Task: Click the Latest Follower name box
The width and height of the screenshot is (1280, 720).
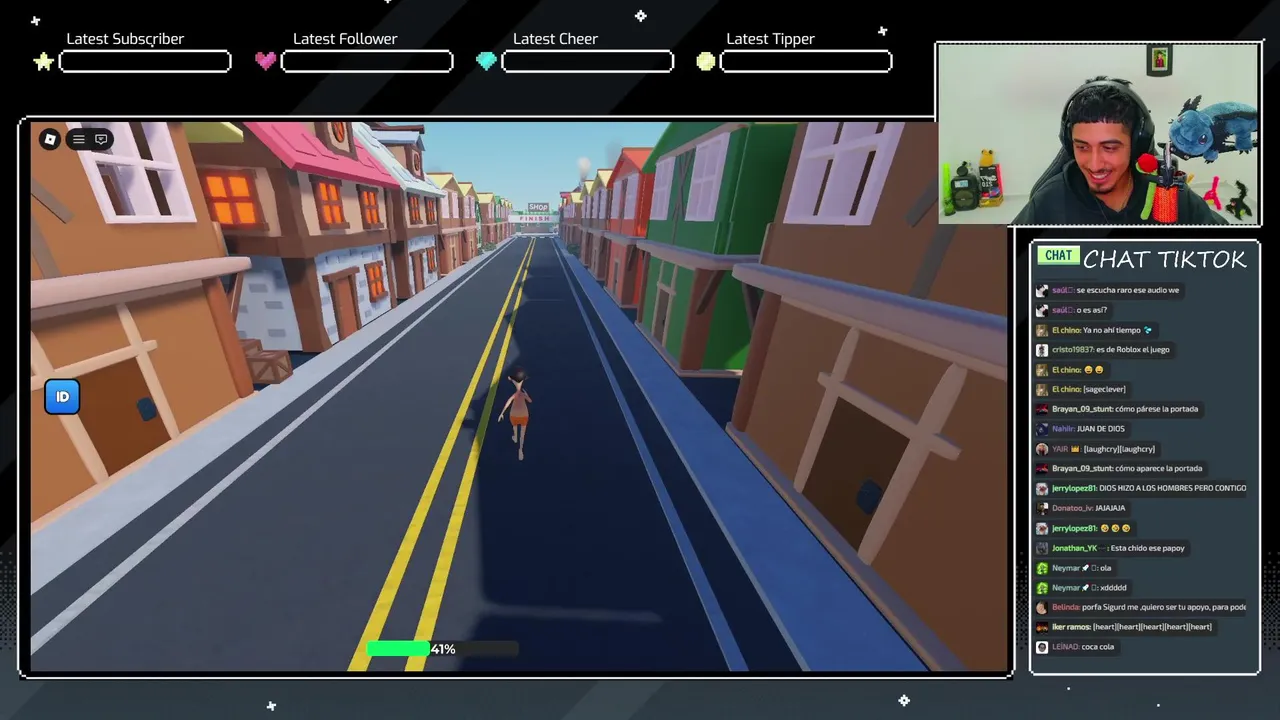Action: click(367, 62)
